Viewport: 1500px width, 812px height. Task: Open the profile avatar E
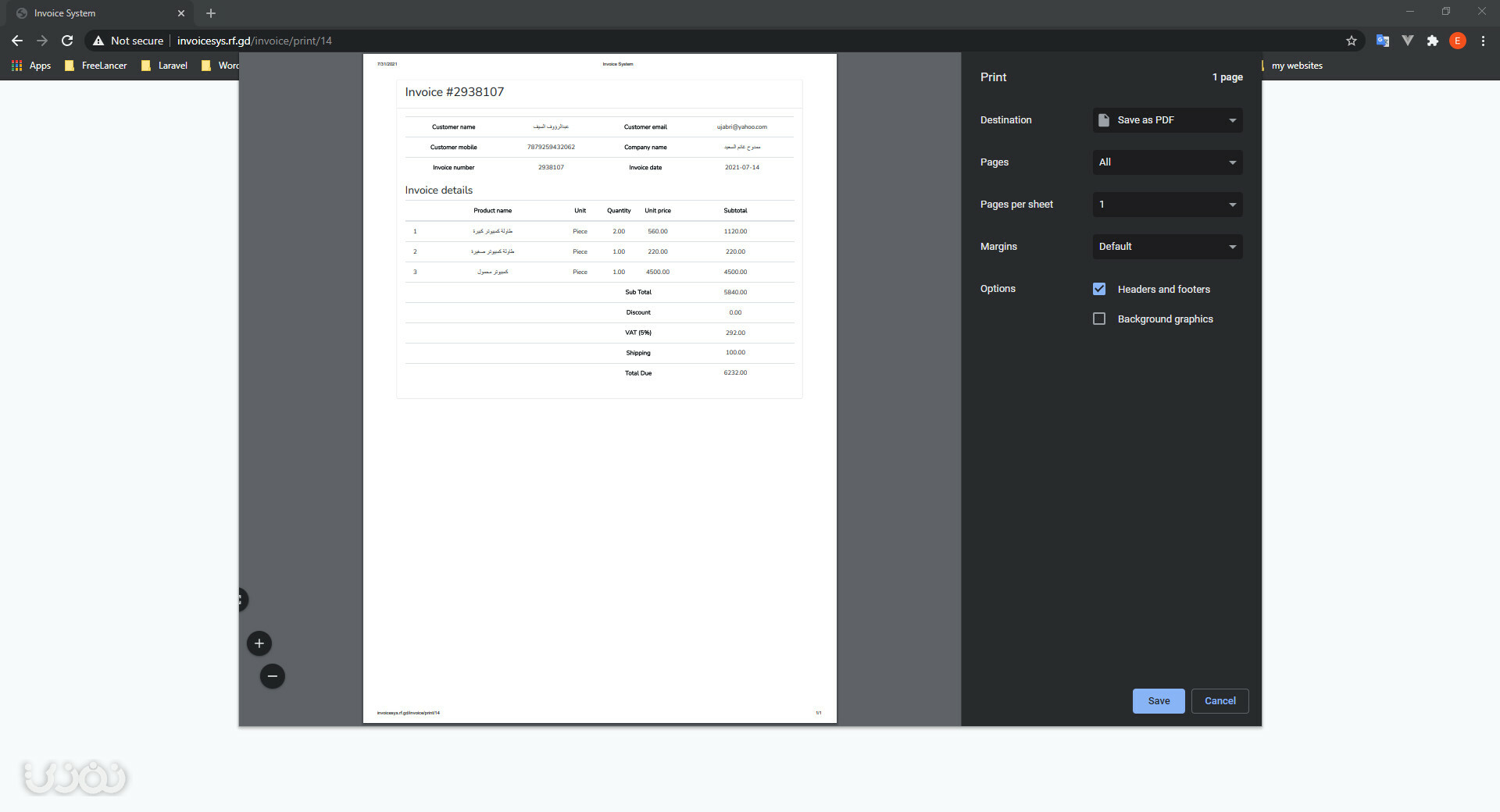tap(1457, 41)
